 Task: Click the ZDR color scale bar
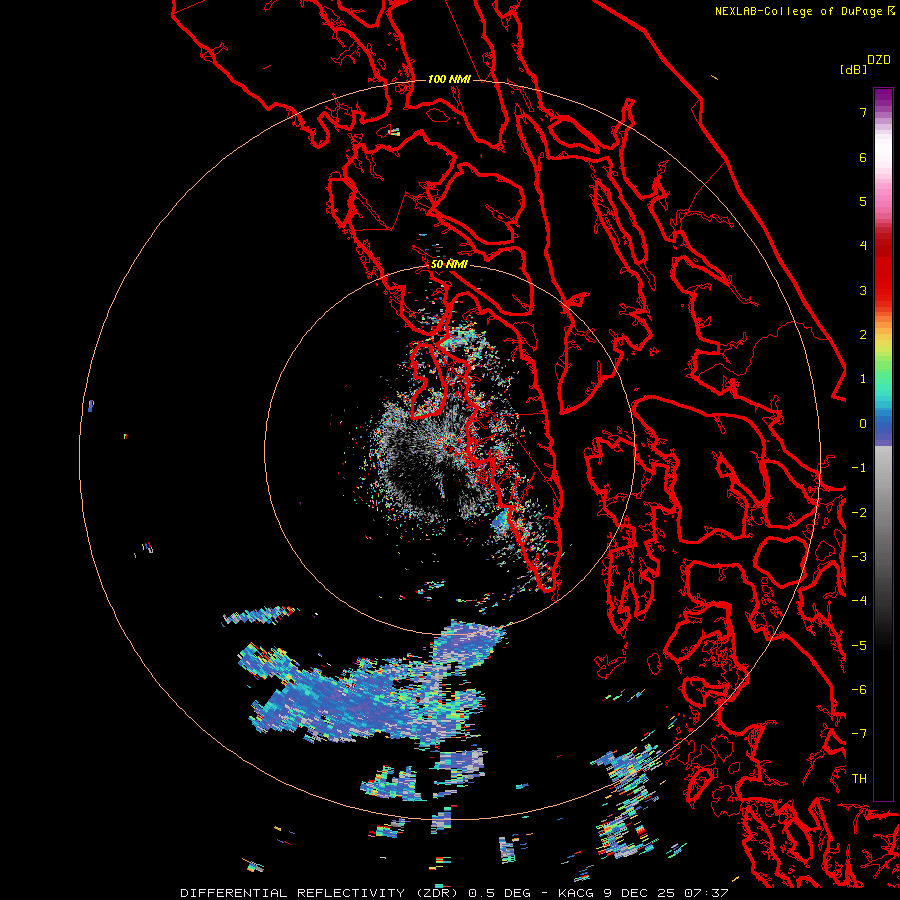tap(883, 444)
